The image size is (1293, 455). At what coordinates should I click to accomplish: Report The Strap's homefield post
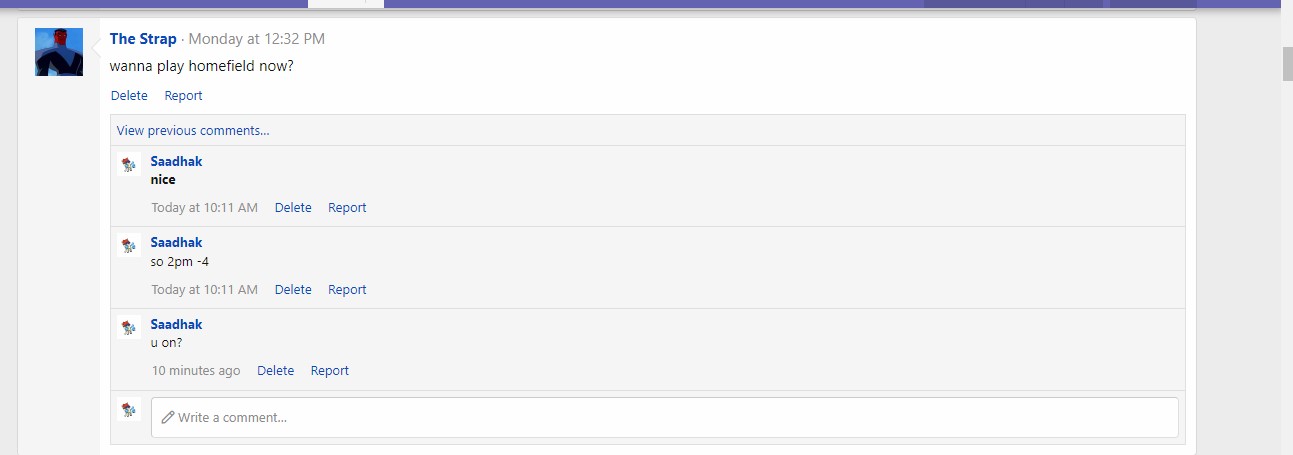(183, 96)
